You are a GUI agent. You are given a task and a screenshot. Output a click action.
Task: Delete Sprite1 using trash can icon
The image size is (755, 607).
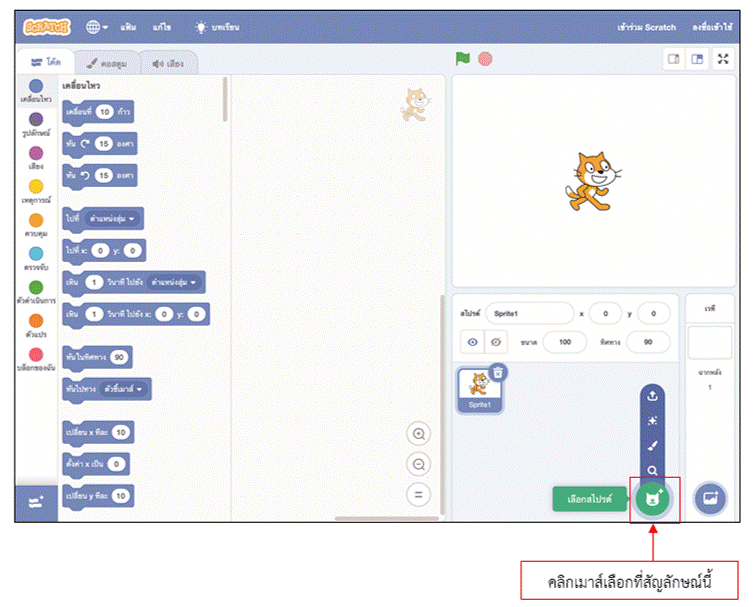498,372
